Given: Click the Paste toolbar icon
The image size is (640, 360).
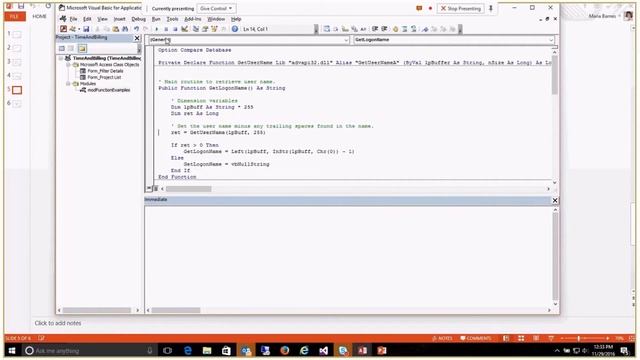Looking at the screenshot, I should coord(116,29).
